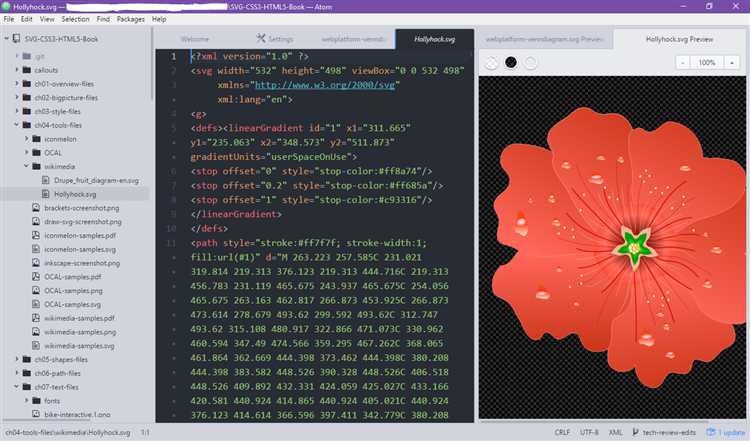Open the File menu
Image resolution: width=750 pixels, height=441 pixels.
click(9, 19)
